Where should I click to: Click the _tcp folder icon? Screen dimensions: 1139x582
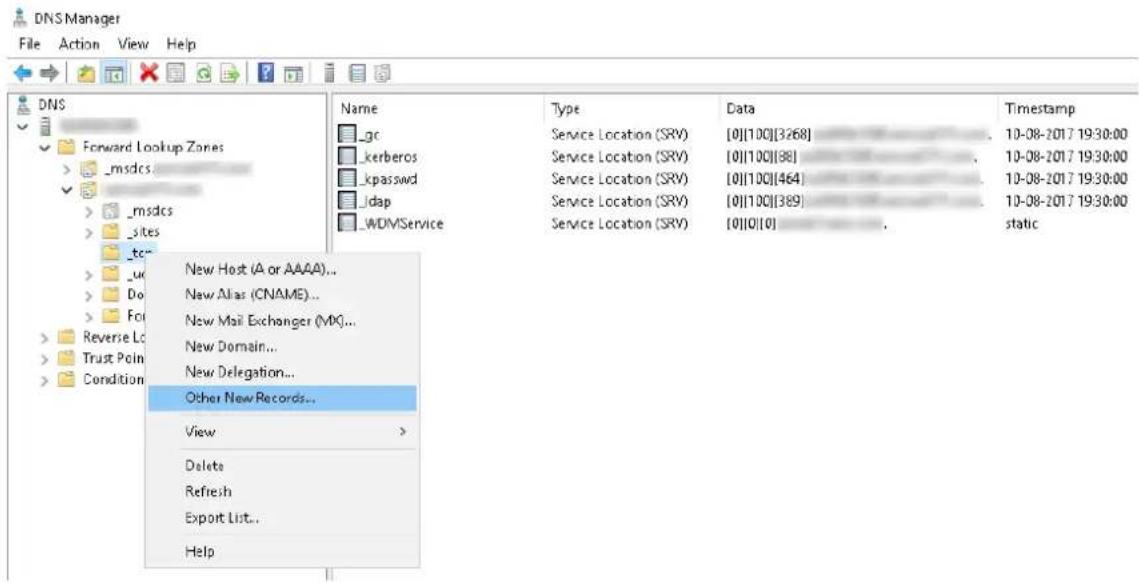pyautogui.click(x=110, y=253)
